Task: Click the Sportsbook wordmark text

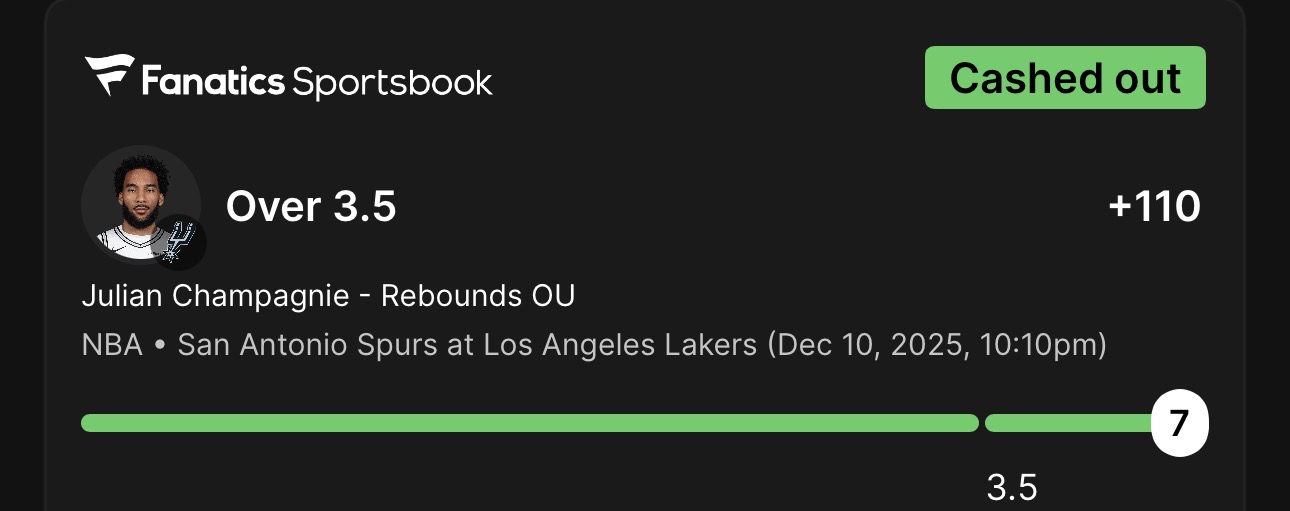Action: pyautogui.click(x=392, y=81)
